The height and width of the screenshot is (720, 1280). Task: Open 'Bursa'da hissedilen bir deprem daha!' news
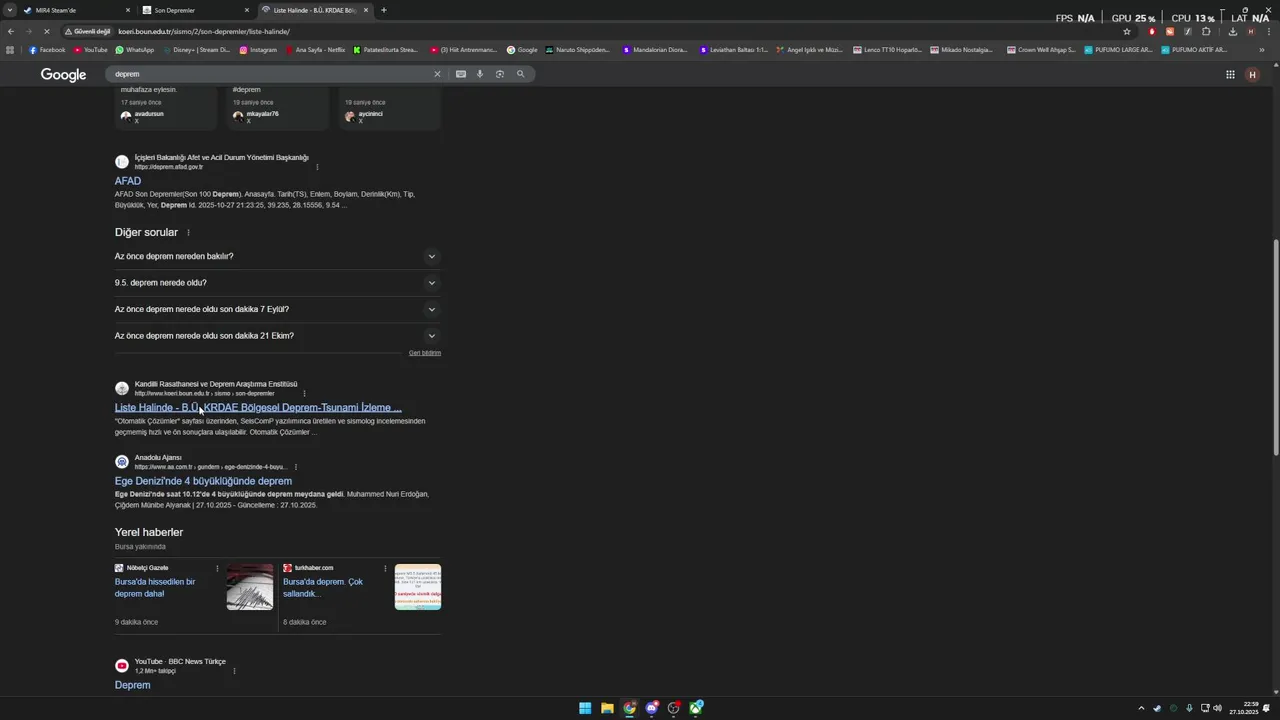[x=155, y=588]
